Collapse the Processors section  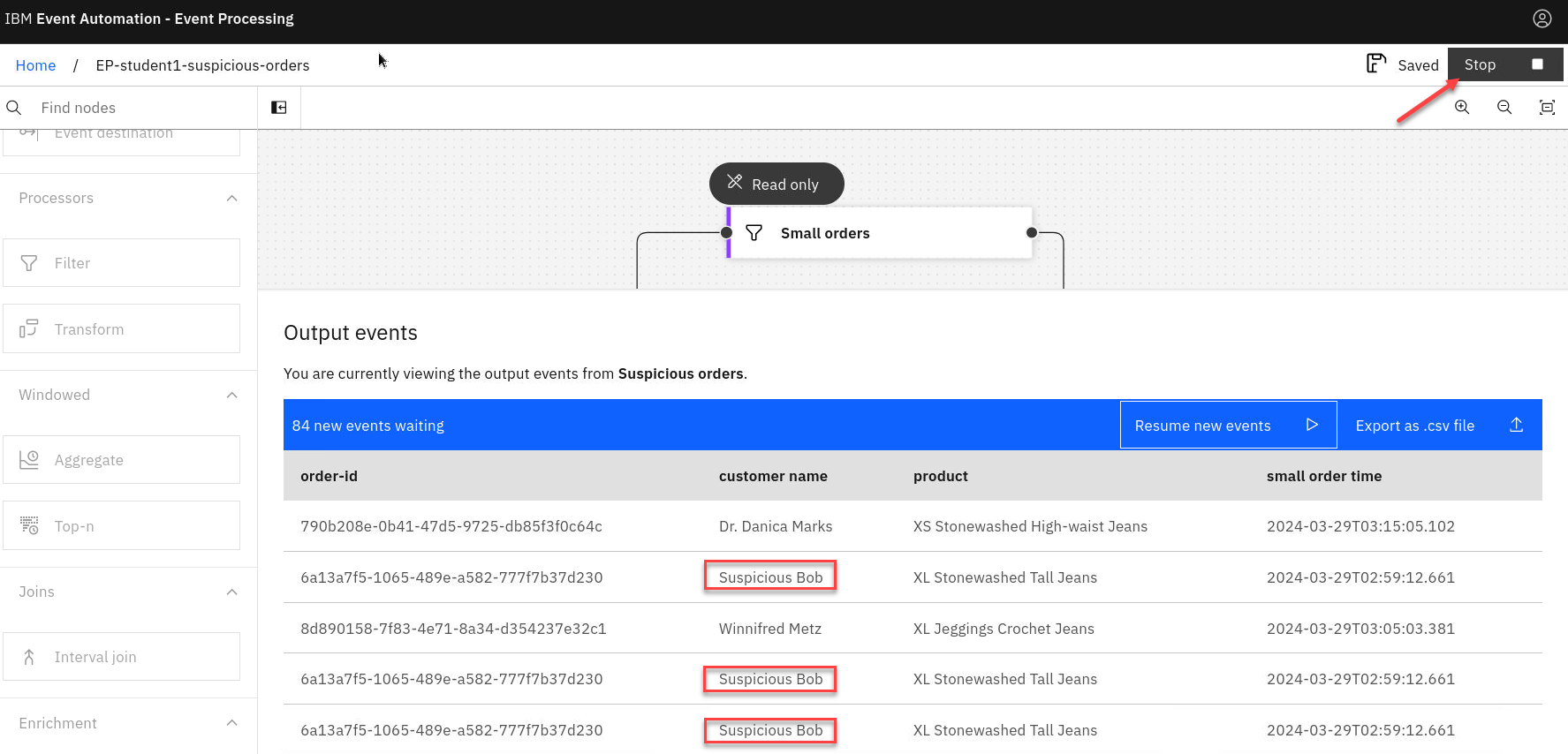(x=231, y=198)
